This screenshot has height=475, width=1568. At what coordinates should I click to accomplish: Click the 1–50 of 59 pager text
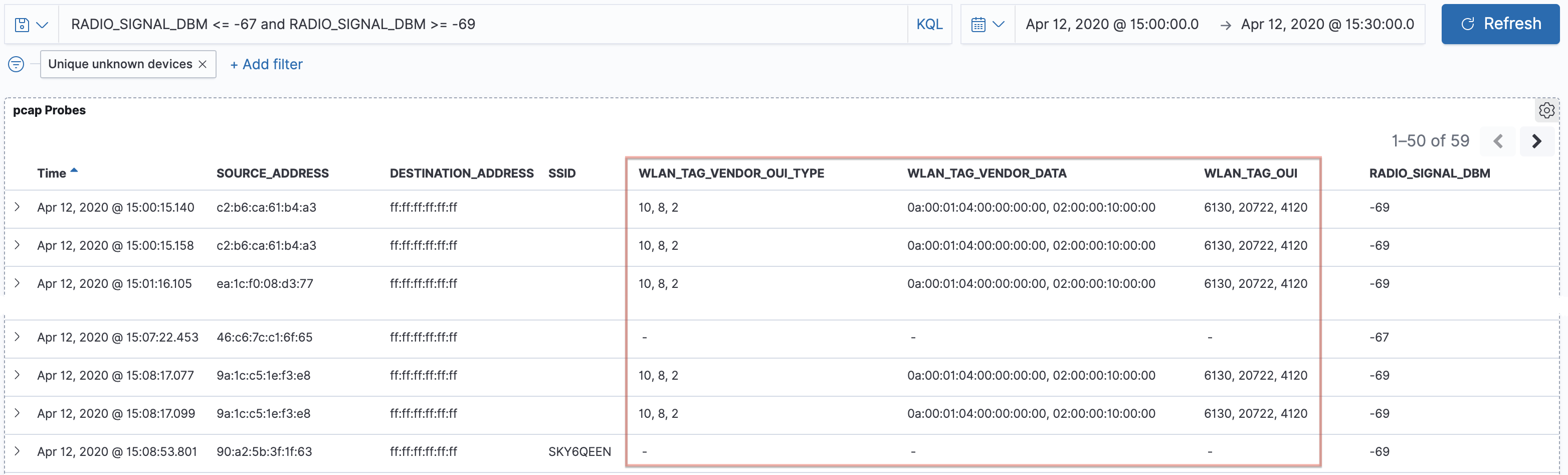(1430, 141)
